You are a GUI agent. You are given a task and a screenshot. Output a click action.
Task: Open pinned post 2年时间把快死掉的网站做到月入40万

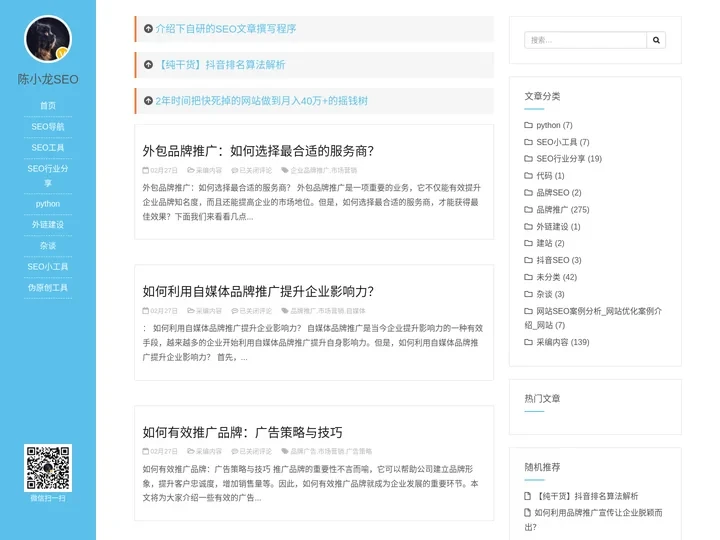(x=261, y=101)
